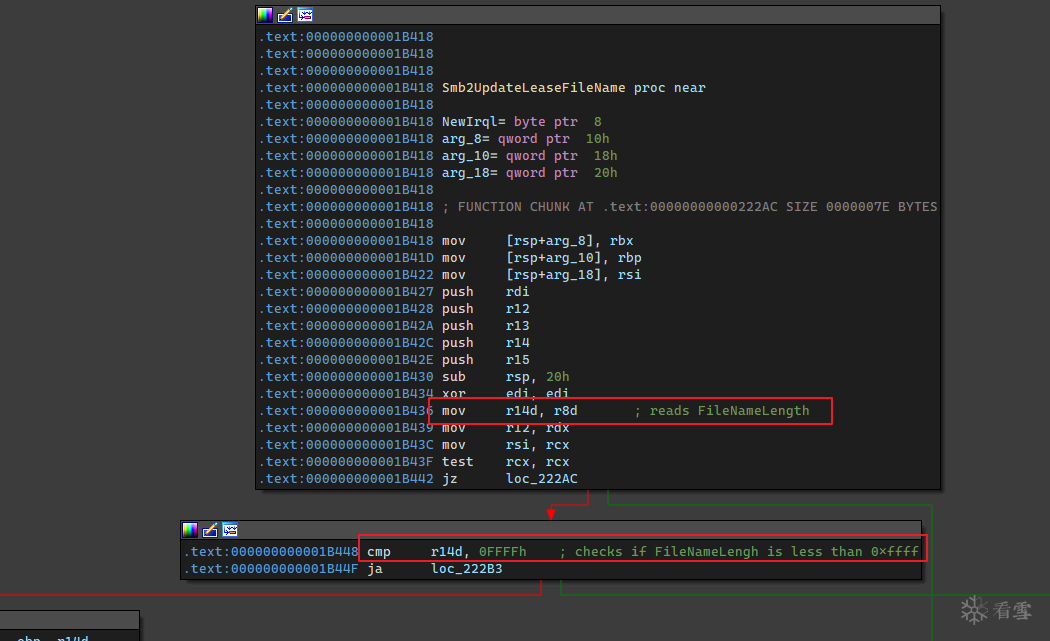
Task: Select the sub rsp, 20h instruction
Action: [506, 377]
